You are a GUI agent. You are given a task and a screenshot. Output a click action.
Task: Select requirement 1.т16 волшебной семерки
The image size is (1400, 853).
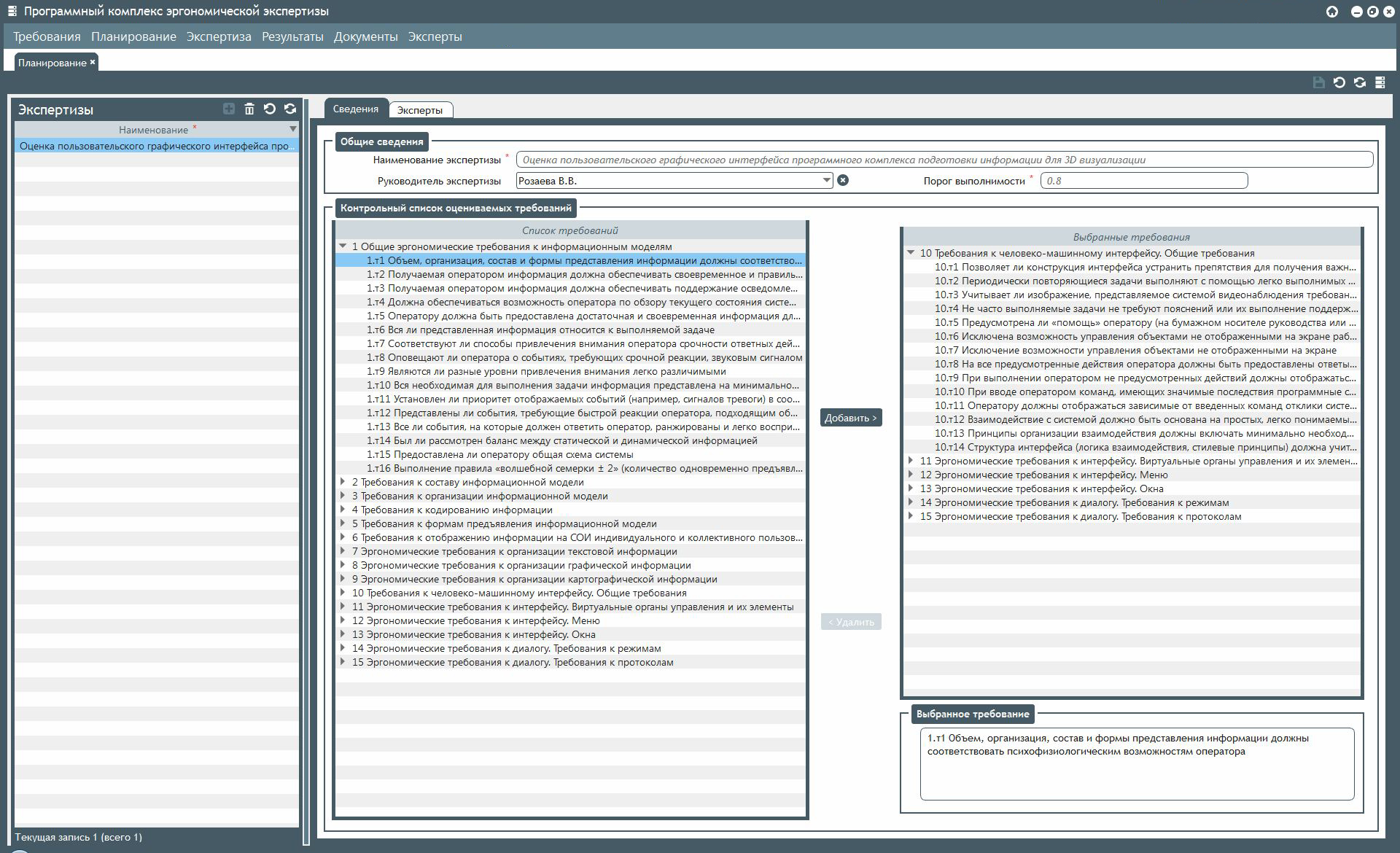571,468
